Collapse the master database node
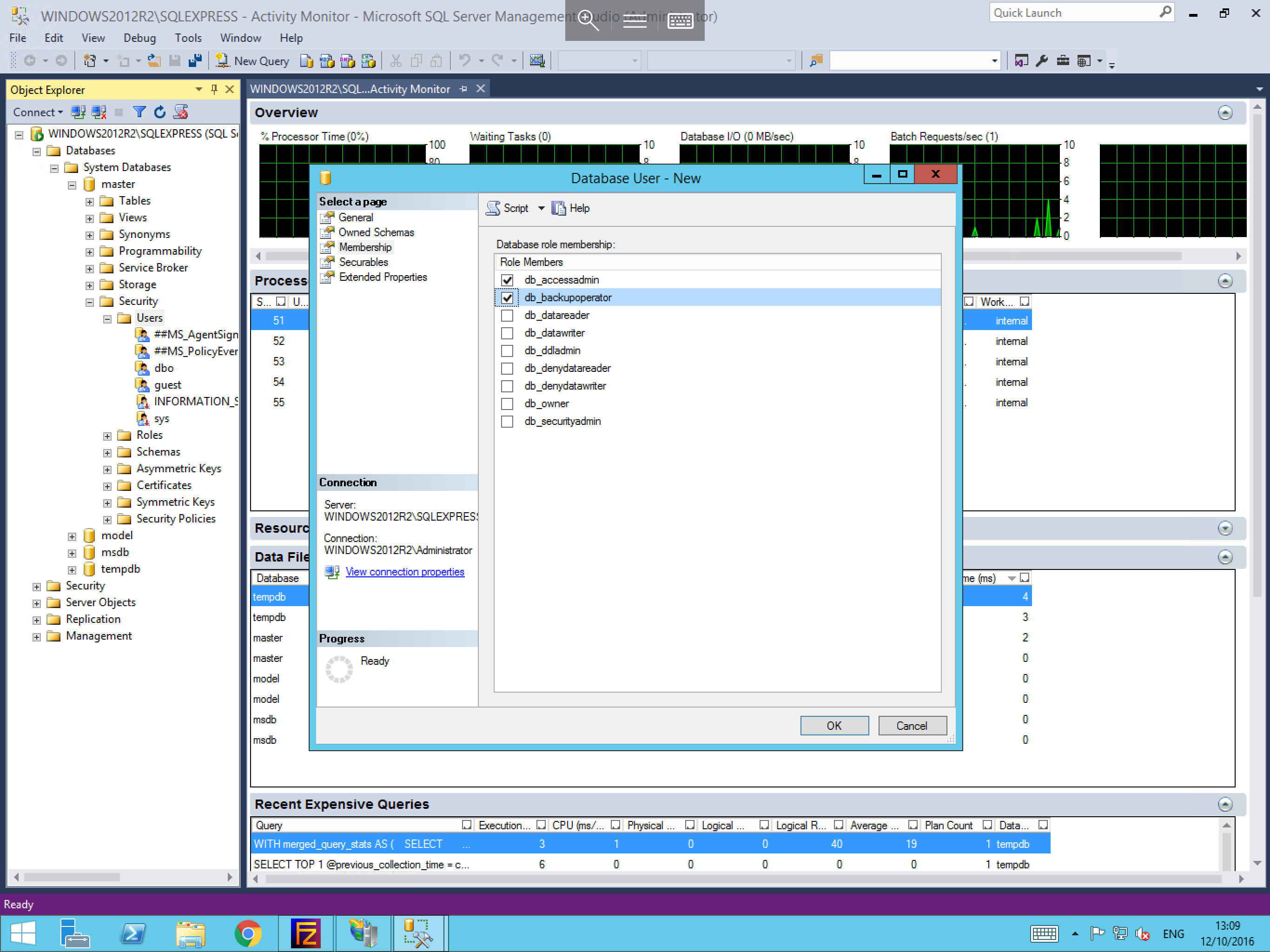 tap(72, 185)
